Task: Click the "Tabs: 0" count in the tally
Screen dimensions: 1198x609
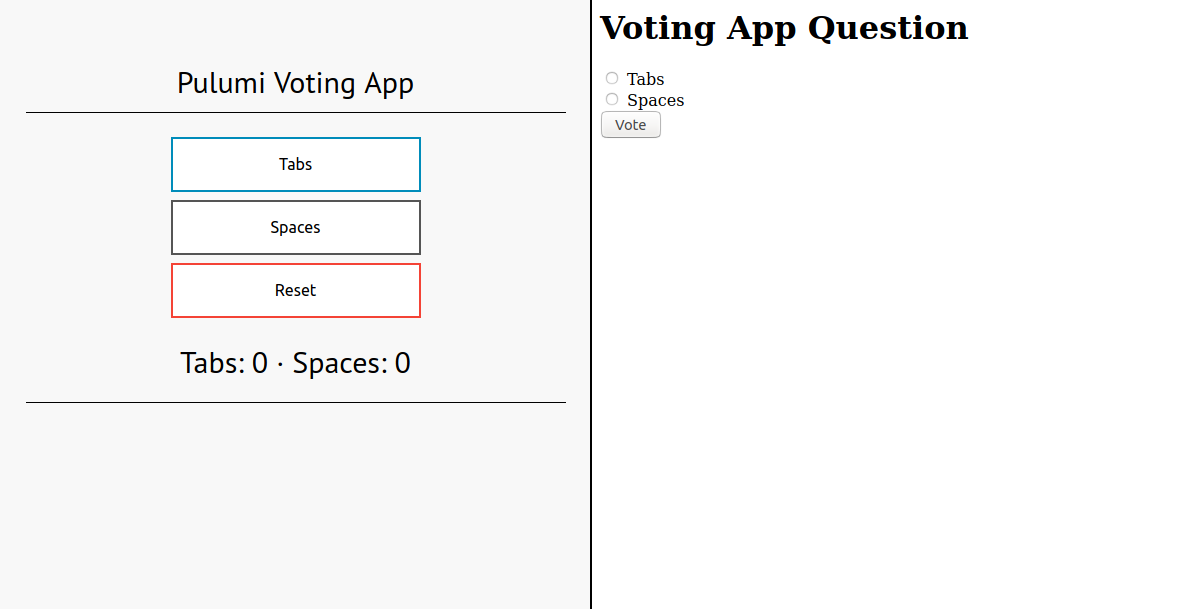Action: tap(224, 363)
